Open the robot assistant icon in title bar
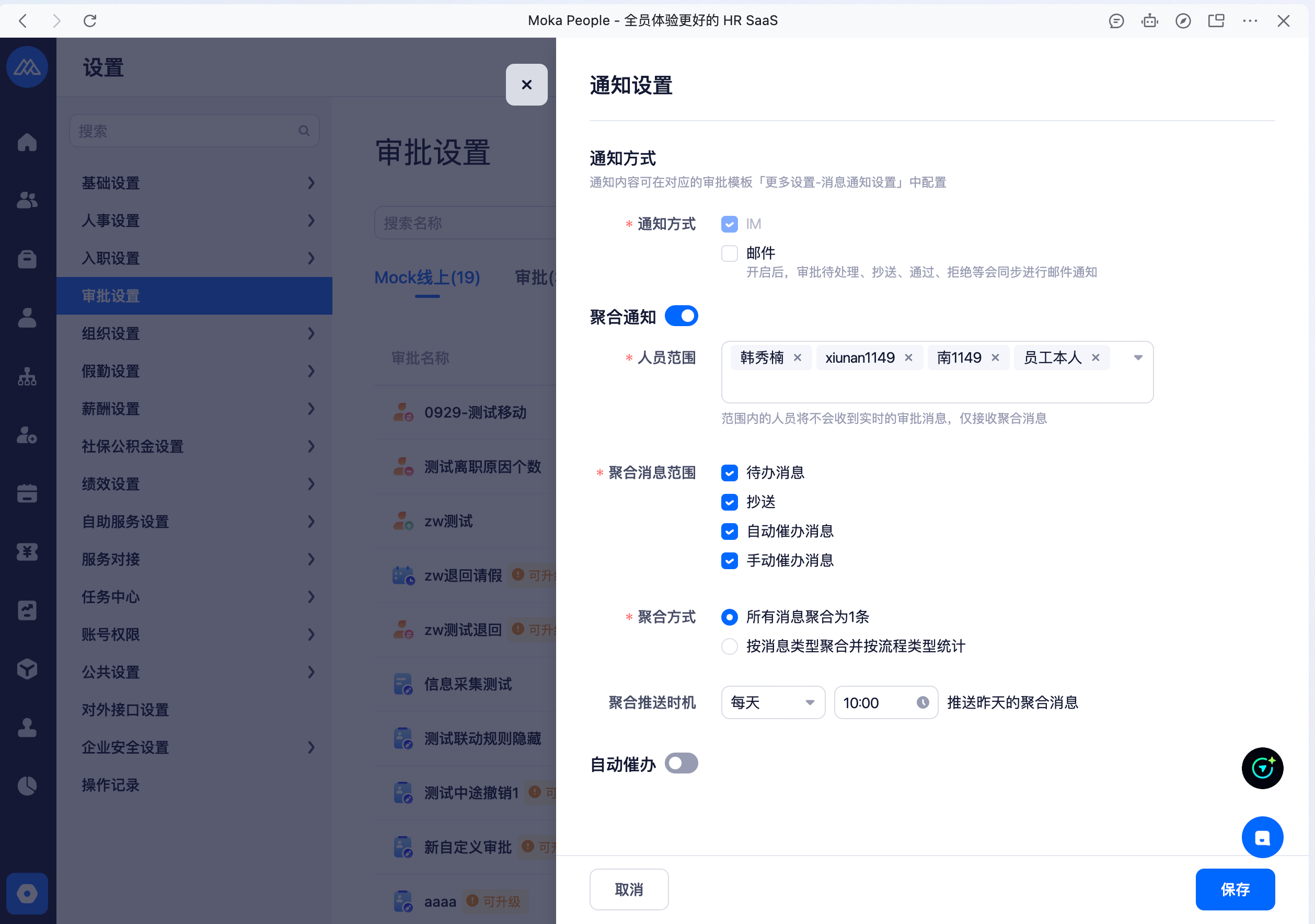 [x=1149, y=21]
